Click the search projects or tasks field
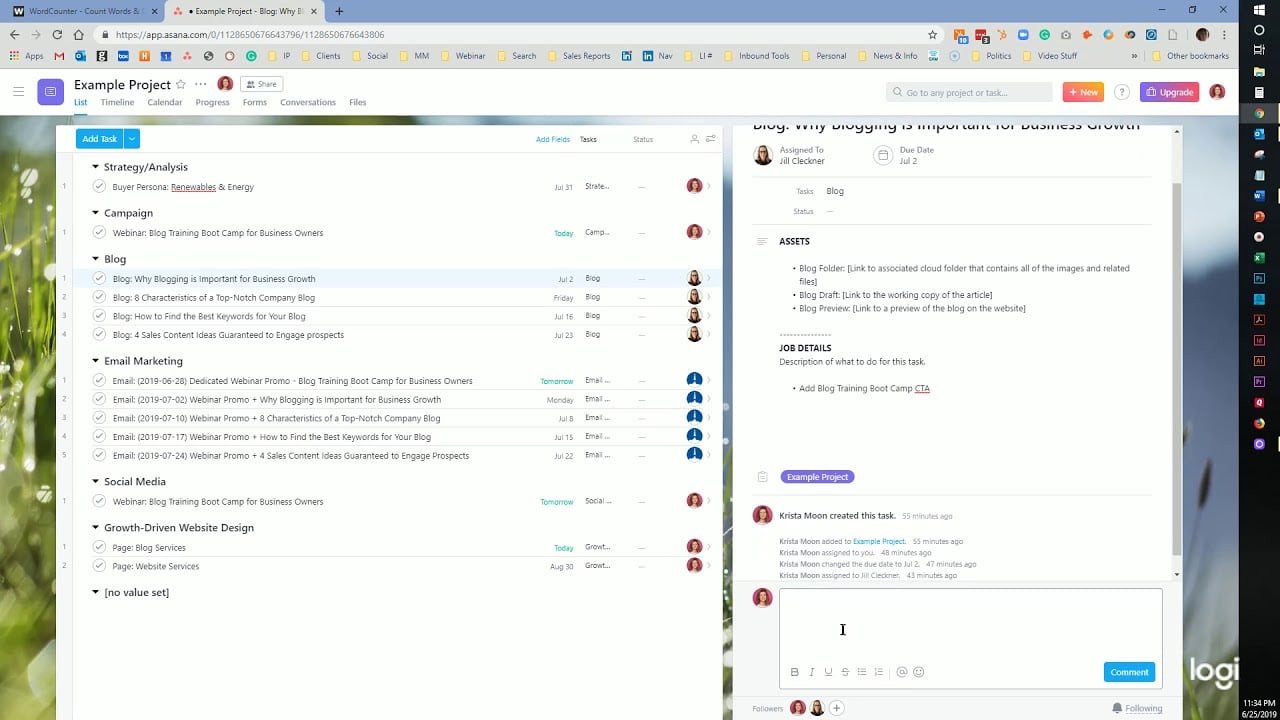The image size is (1280, 720). (970, 92)
